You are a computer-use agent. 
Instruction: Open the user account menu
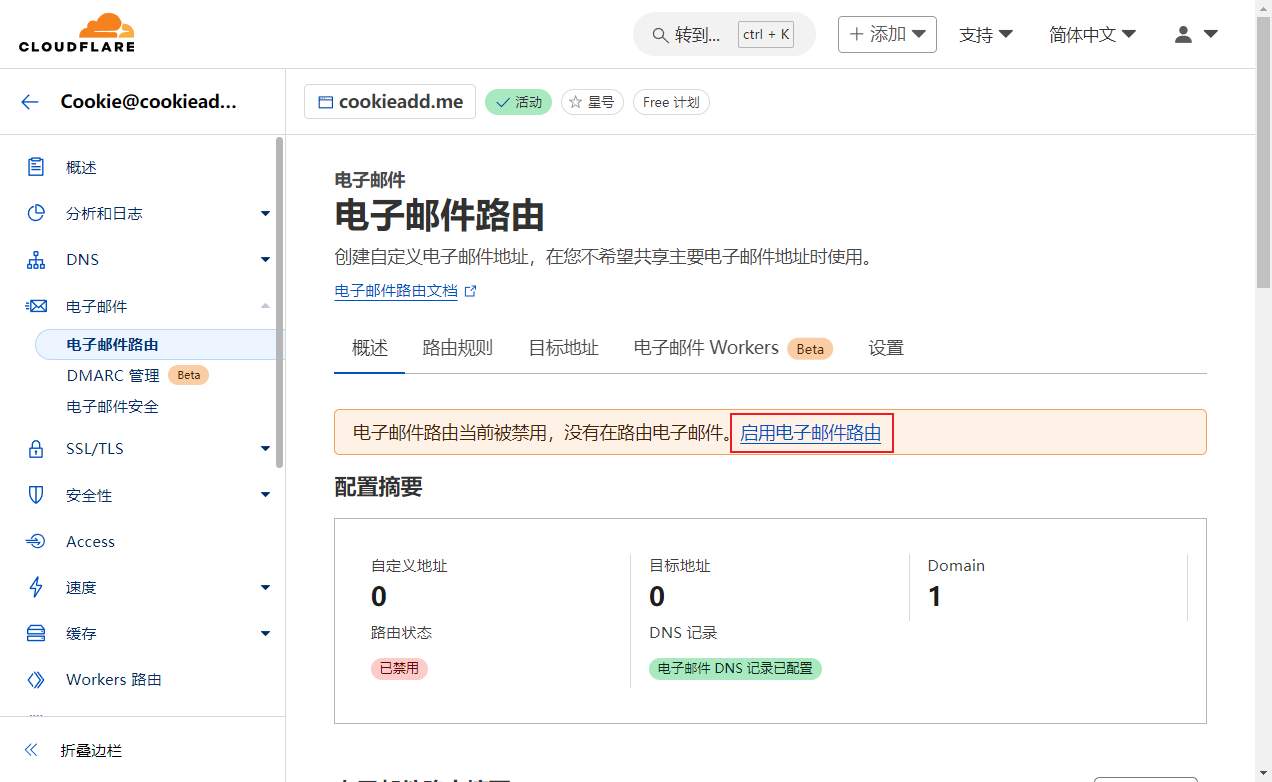point(1195,34)
